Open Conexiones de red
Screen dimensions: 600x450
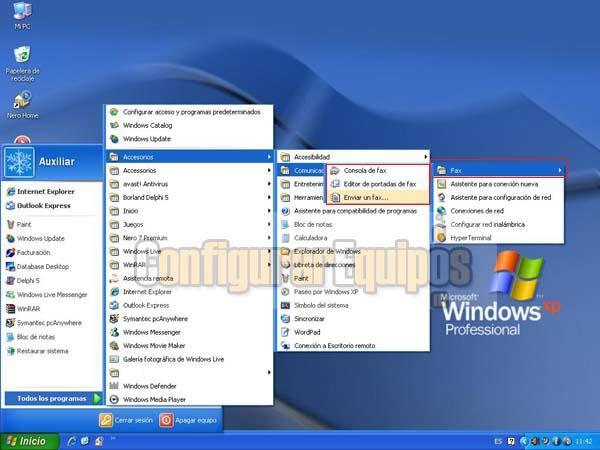pos(499,211)
